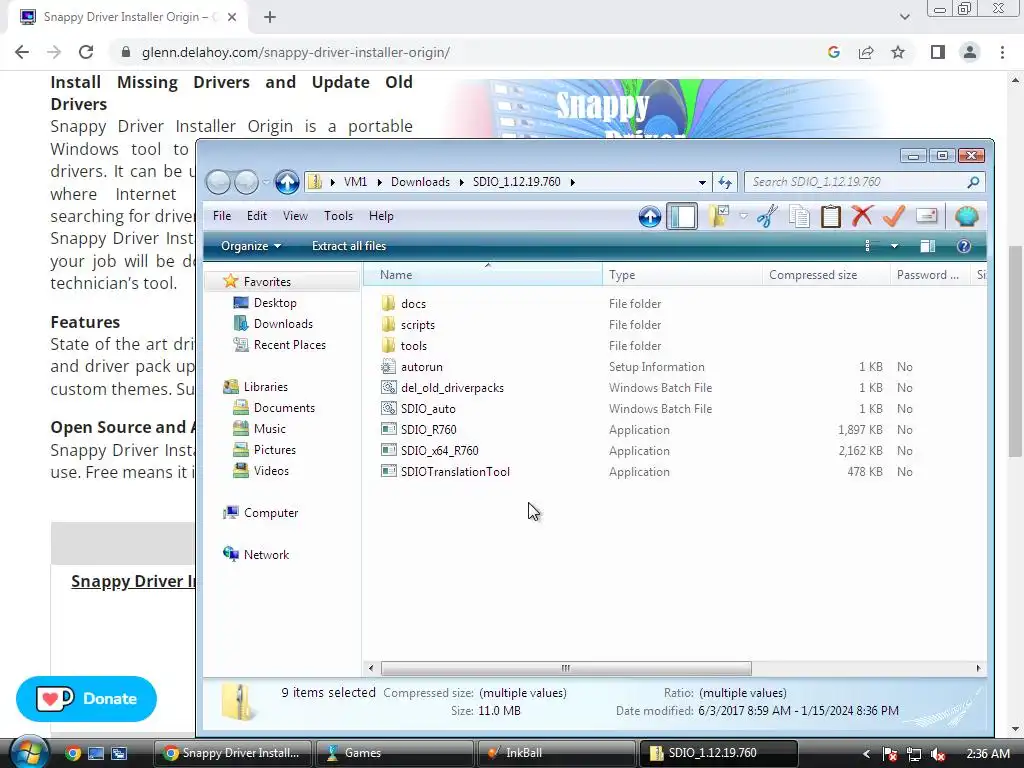Click the email envelope toolbar icon
This screenshot has height=768, width=1024.
tap(927, 216)
